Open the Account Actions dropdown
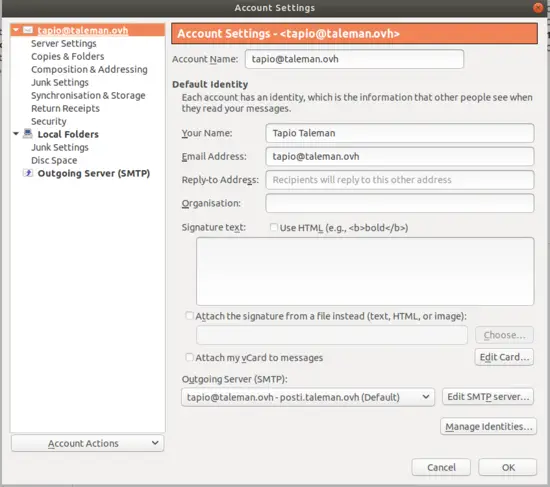 [x=87, y=443]
